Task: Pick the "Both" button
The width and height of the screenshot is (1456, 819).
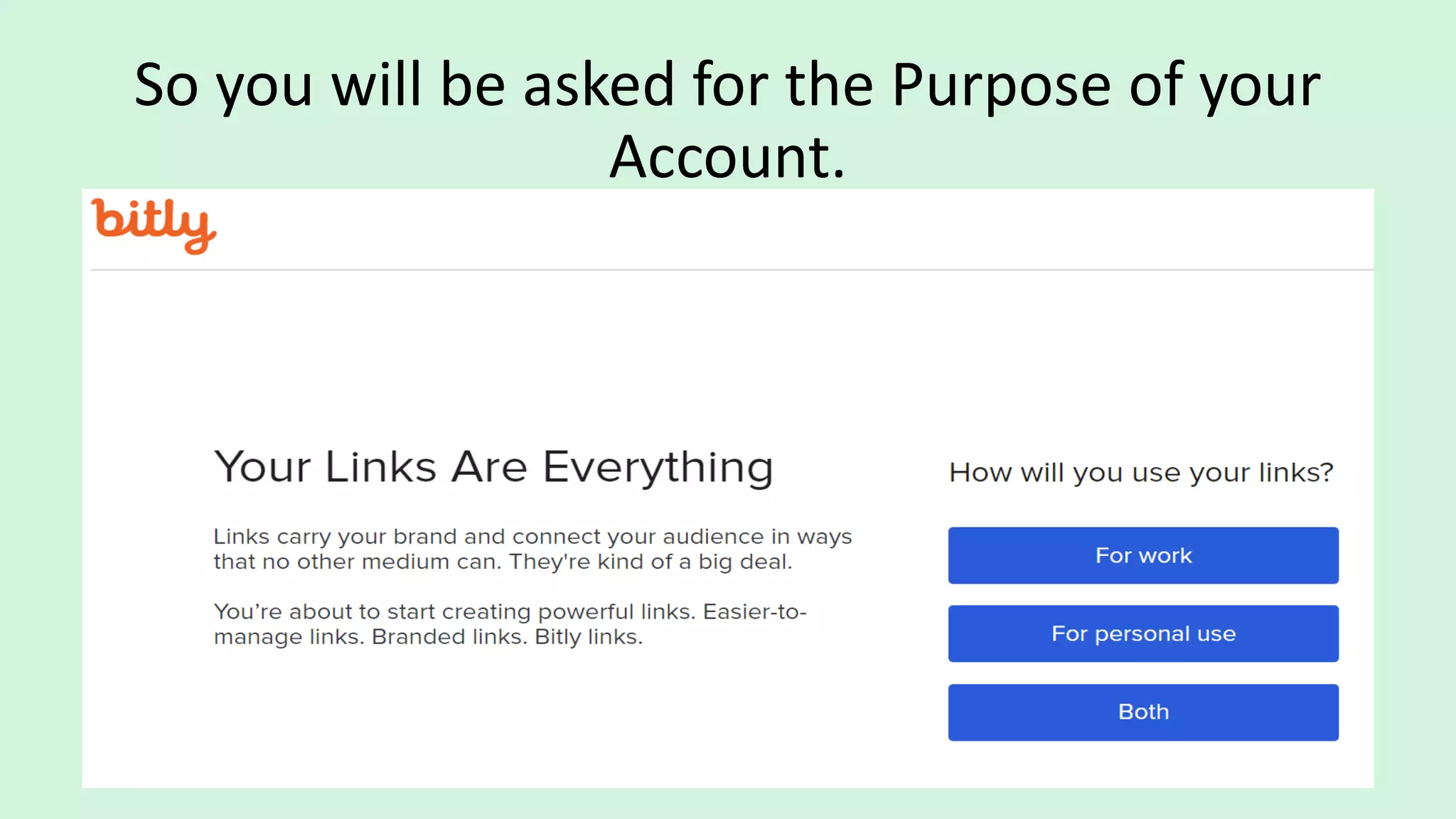Action: tap(1142, 712)
